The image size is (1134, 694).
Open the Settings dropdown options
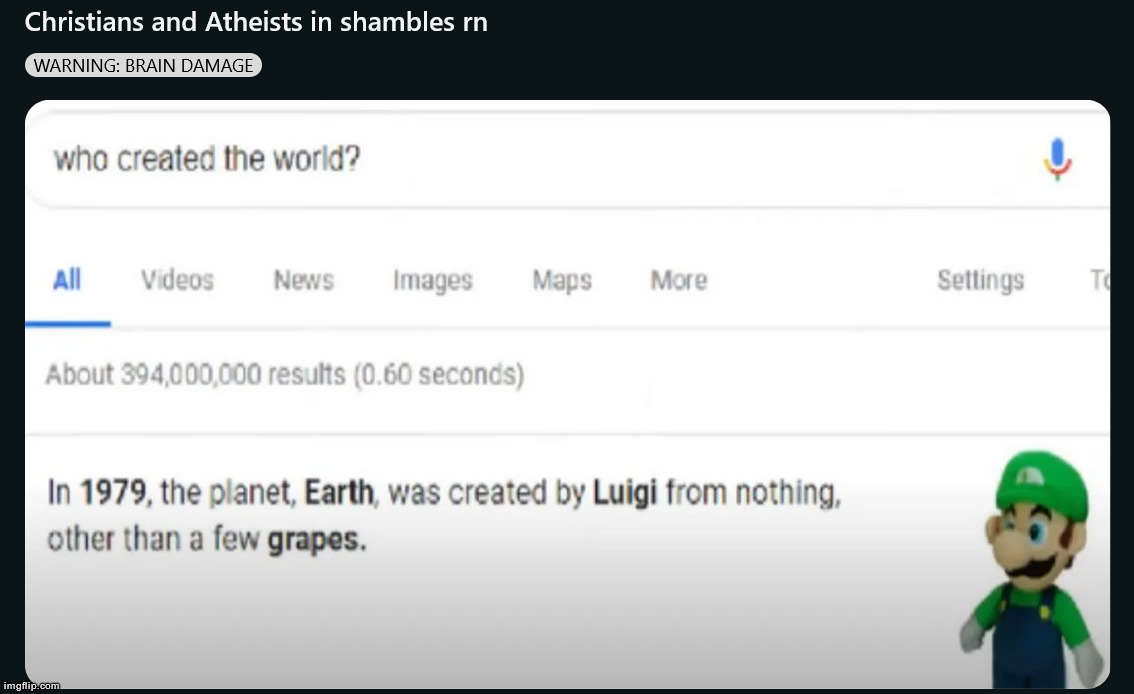[980, 281]
